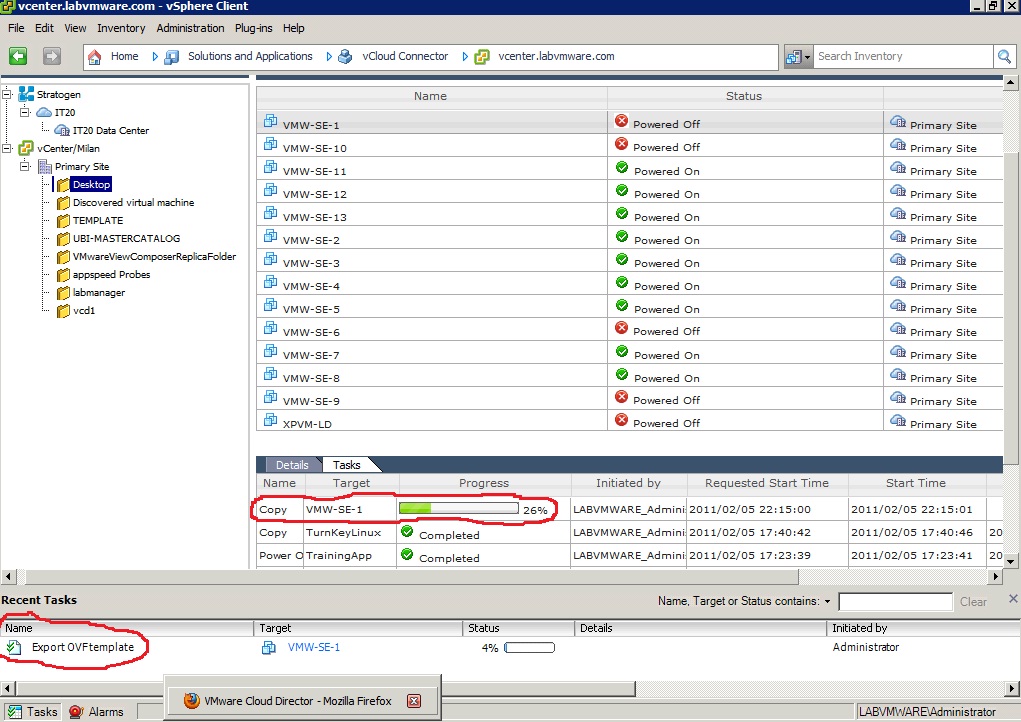Click the VM icon beside VMW-SE-10
This screenshot has height=722, width=1021.
click(x=270, y=144)
